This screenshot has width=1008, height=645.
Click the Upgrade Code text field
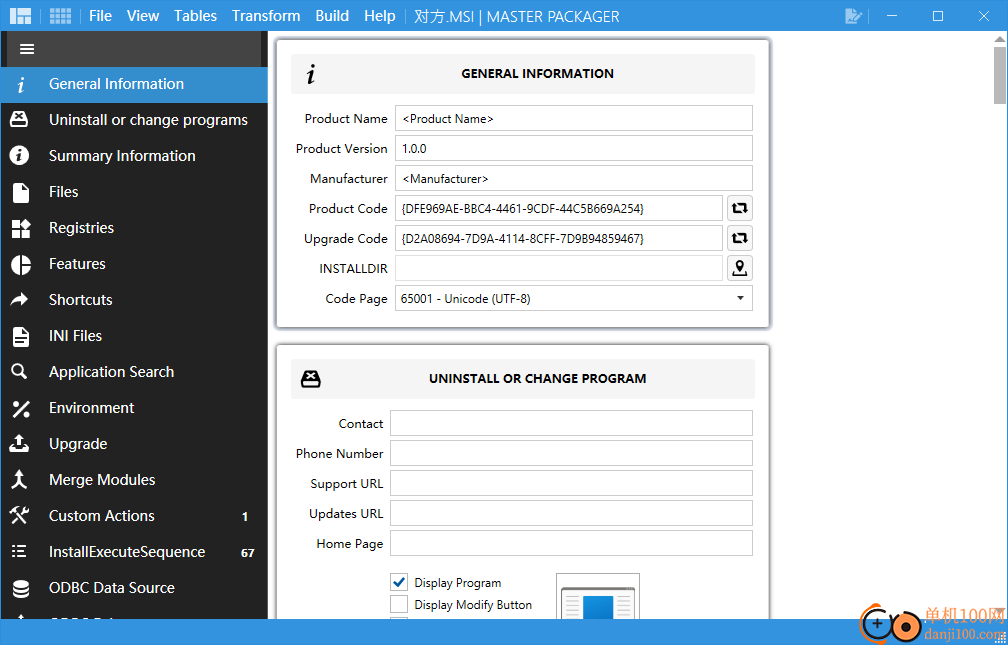click(x=559, y=239)
